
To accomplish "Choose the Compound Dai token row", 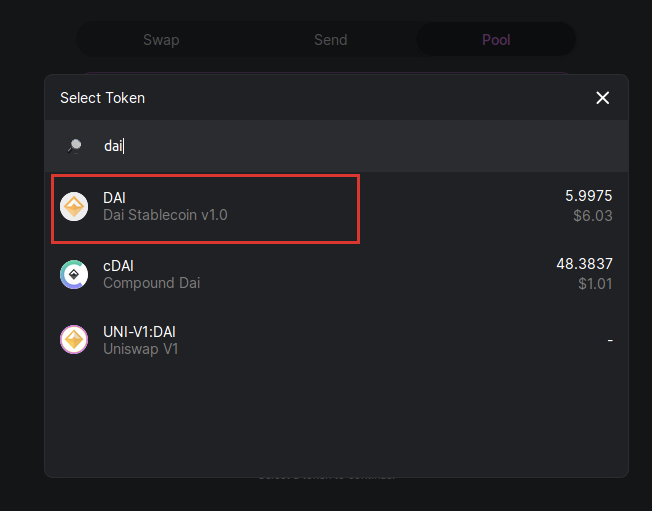I will 336,274.
